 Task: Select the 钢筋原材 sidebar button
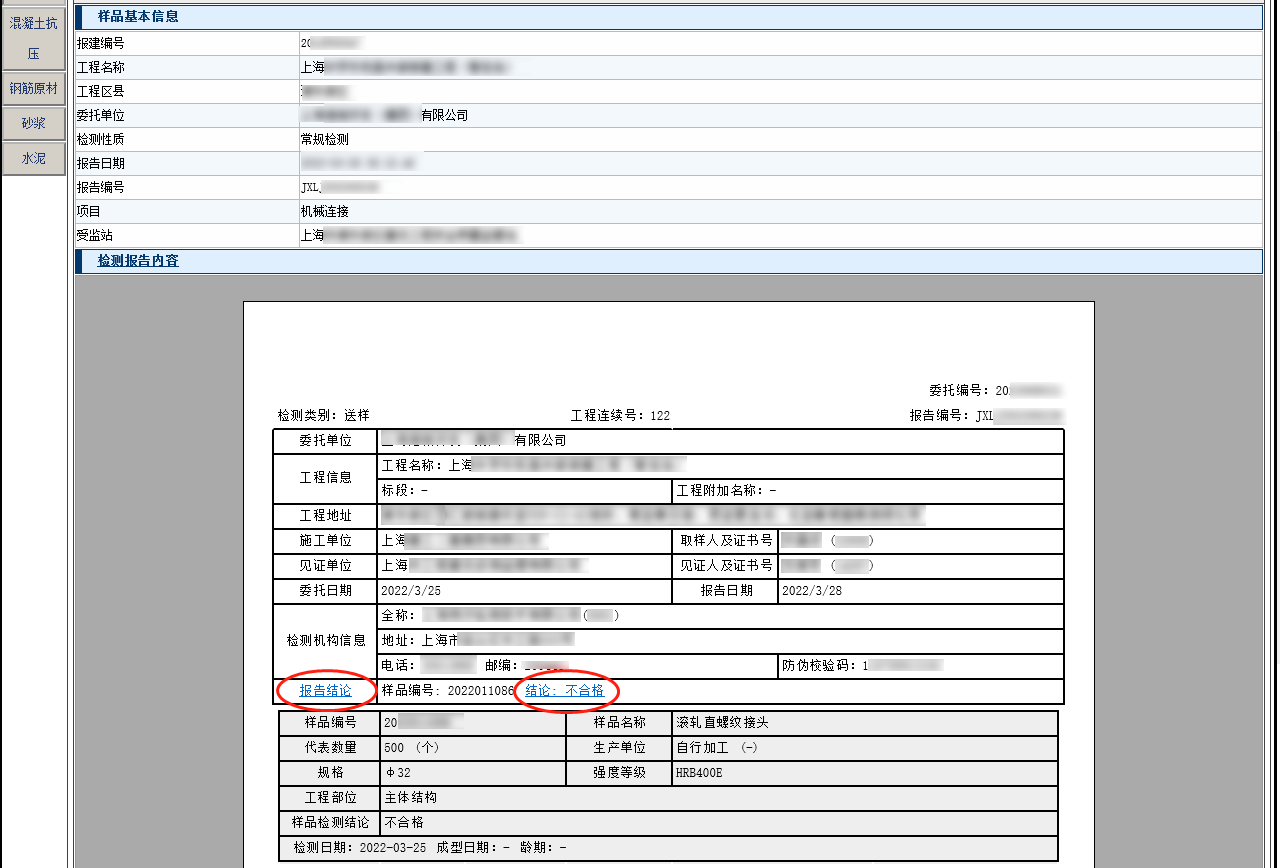[x=33, y=89]
